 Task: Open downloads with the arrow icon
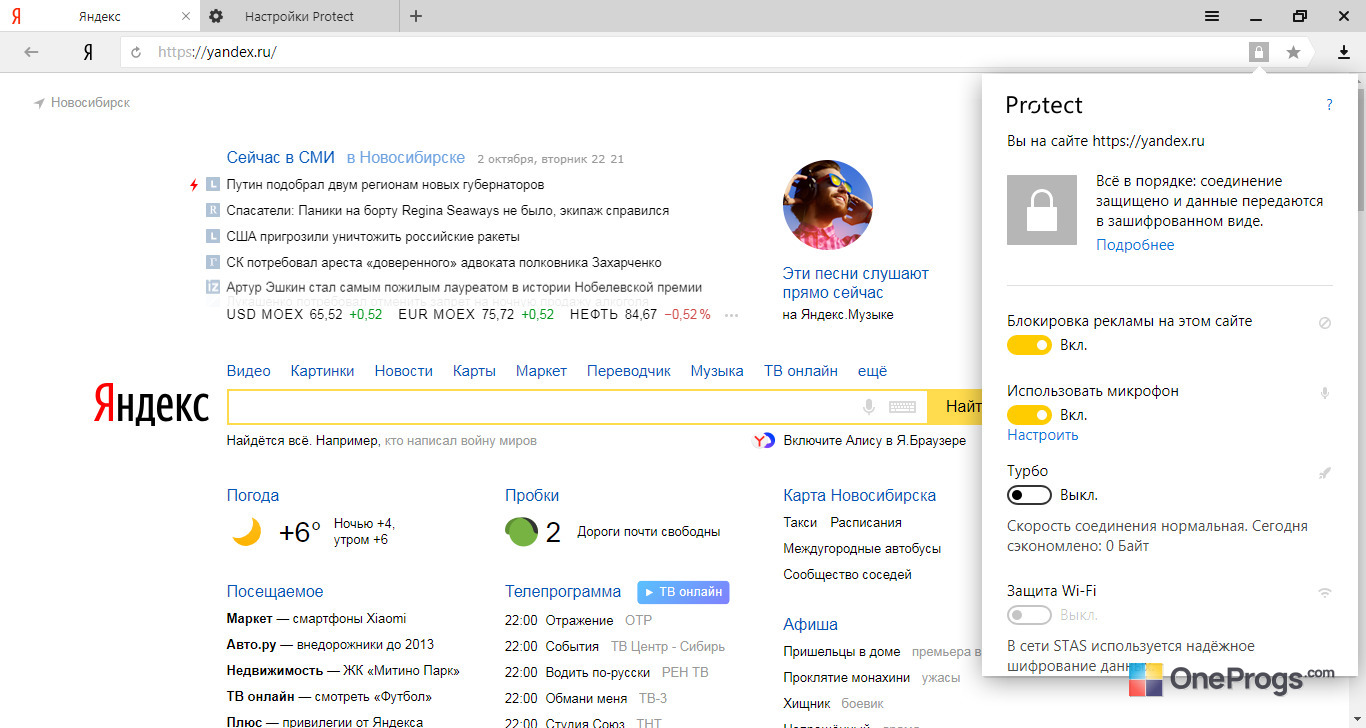(1345, 52)
